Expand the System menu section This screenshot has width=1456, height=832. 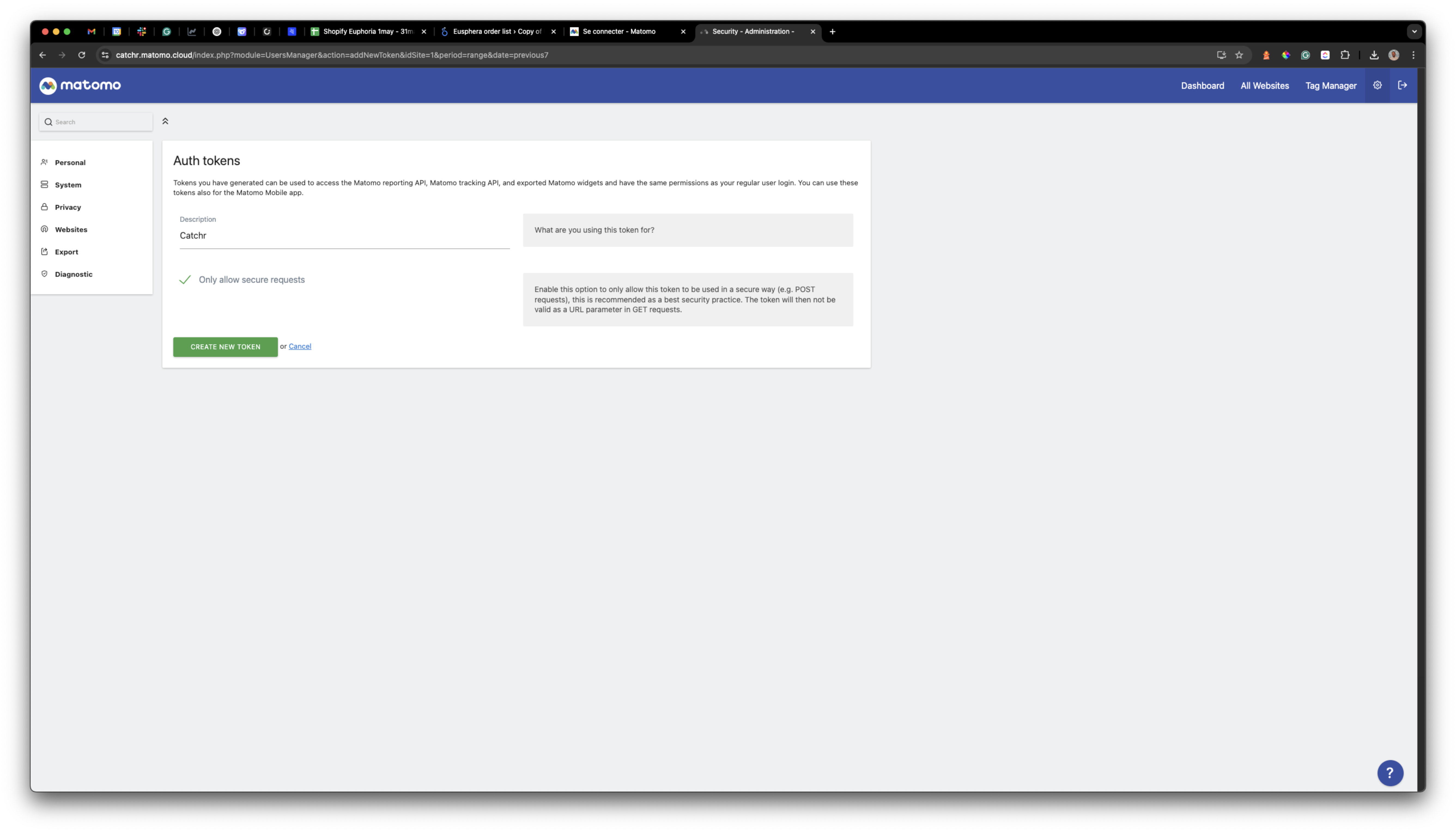tap(68, 185)
